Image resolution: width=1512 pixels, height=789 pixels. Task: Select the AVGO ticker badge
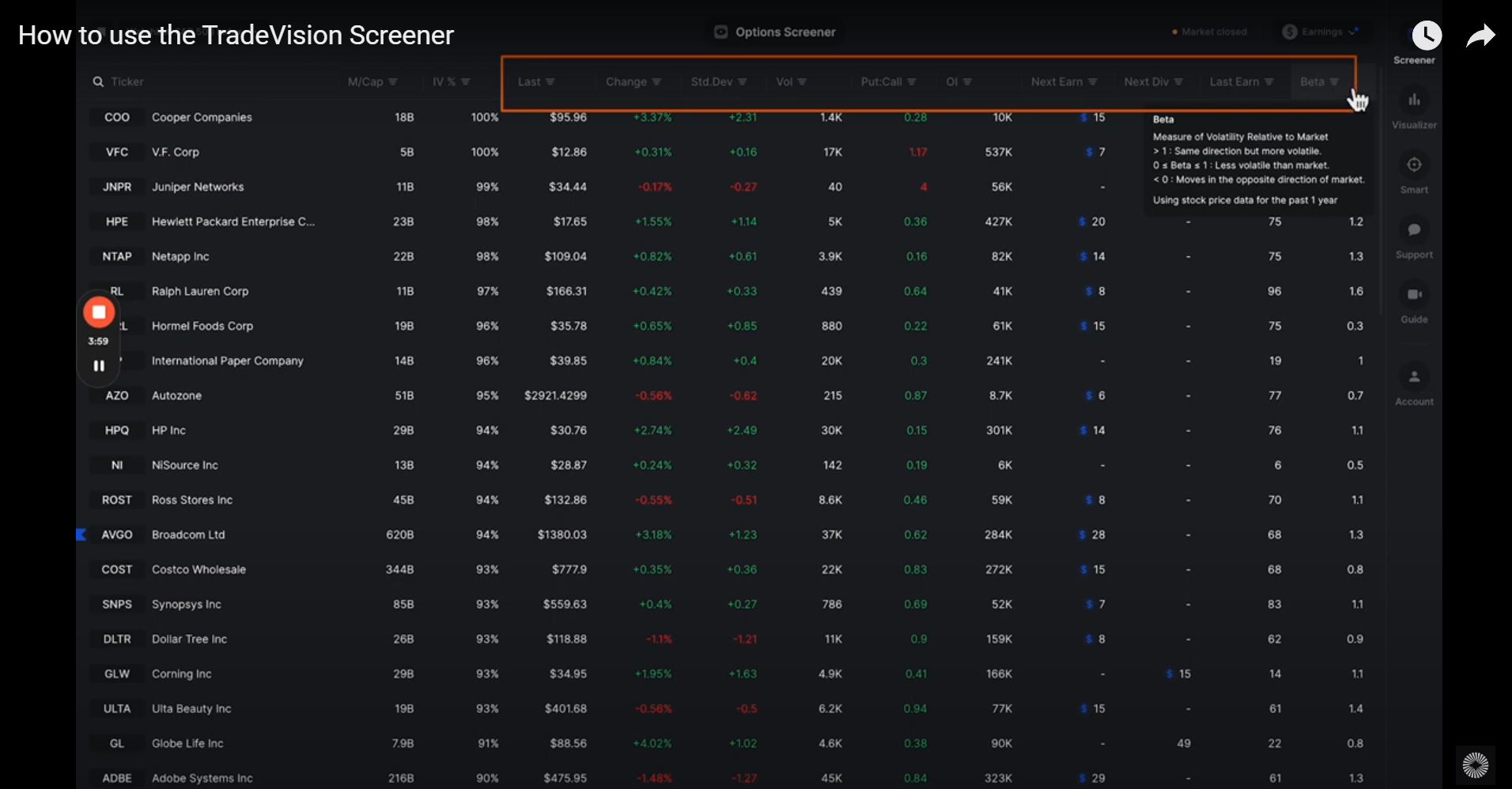click(117, 534)
